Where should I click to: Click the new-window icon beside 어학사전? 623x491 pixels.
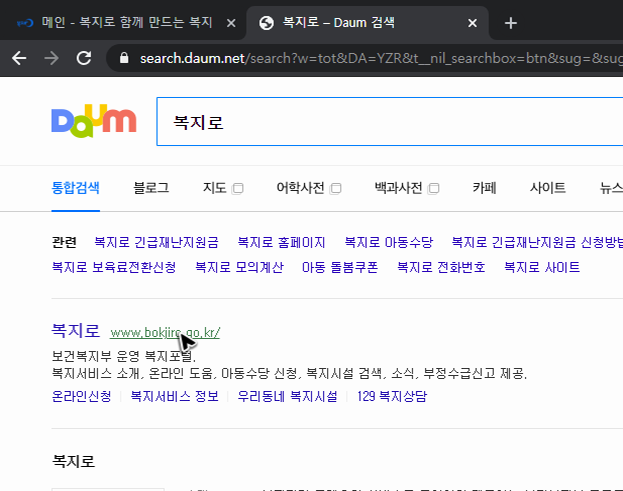click(x=336, y=188)
